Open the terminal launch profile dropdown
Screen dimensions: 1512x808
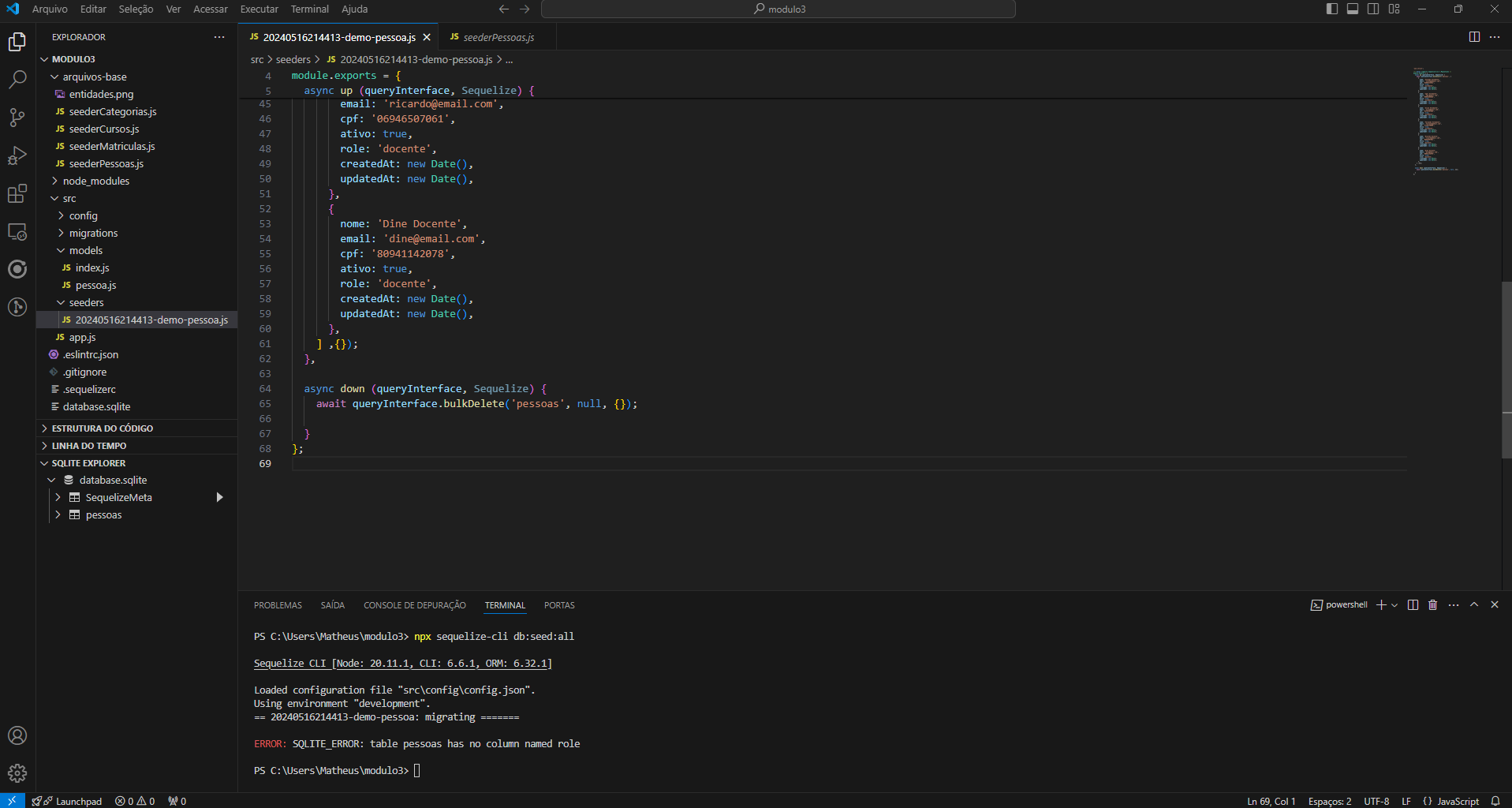[x=1394, y=605]
